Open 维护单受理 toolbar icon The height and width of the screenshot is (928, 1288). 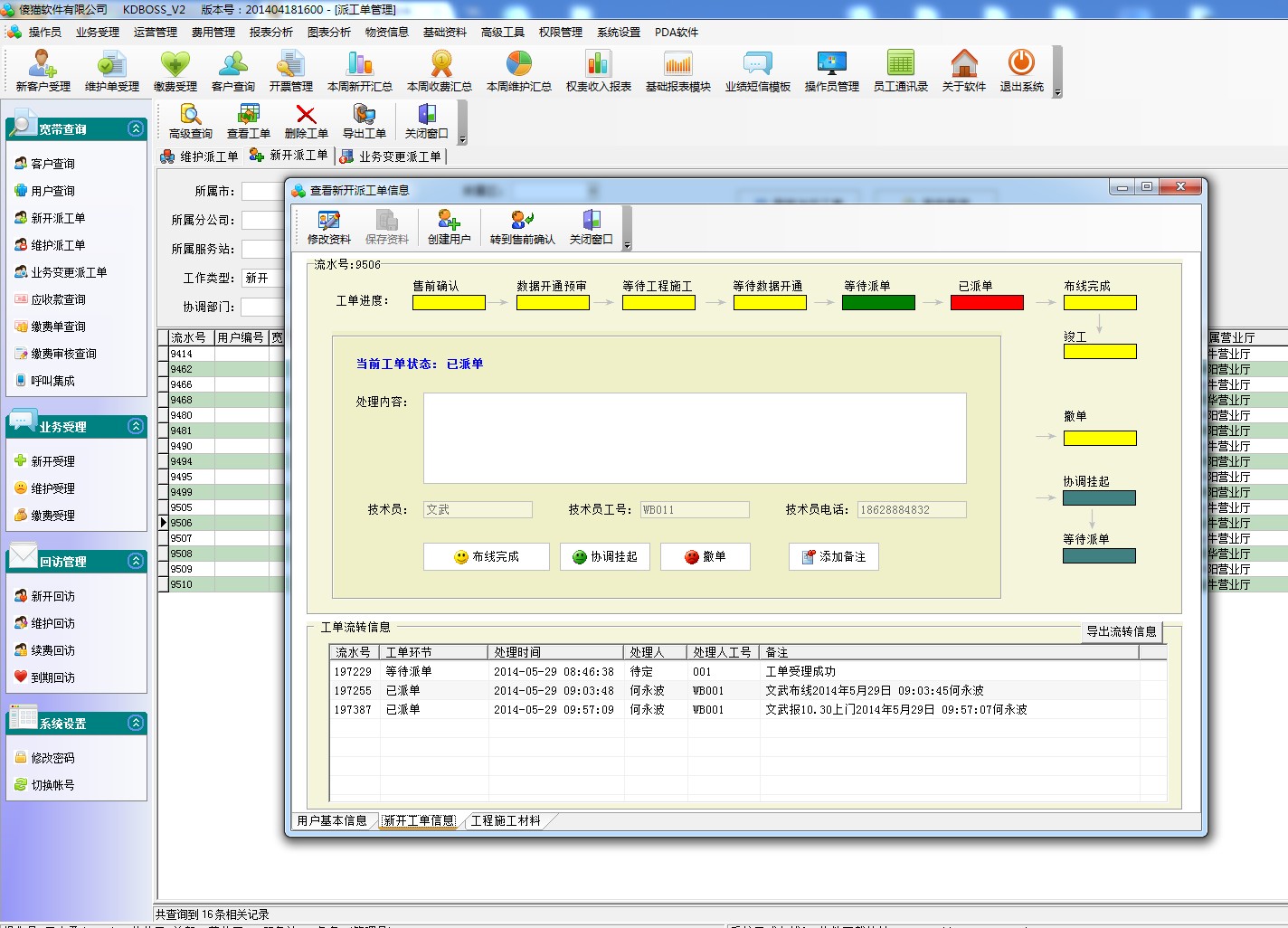tap(112, 71)
